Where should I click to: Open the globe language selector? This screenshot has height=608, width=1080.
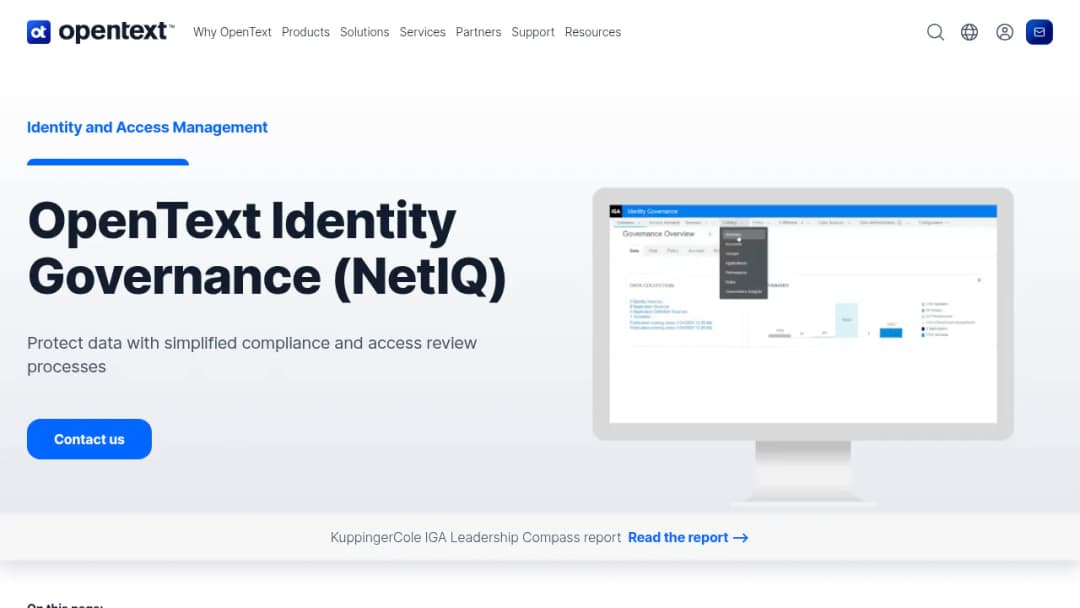(969, 32)
